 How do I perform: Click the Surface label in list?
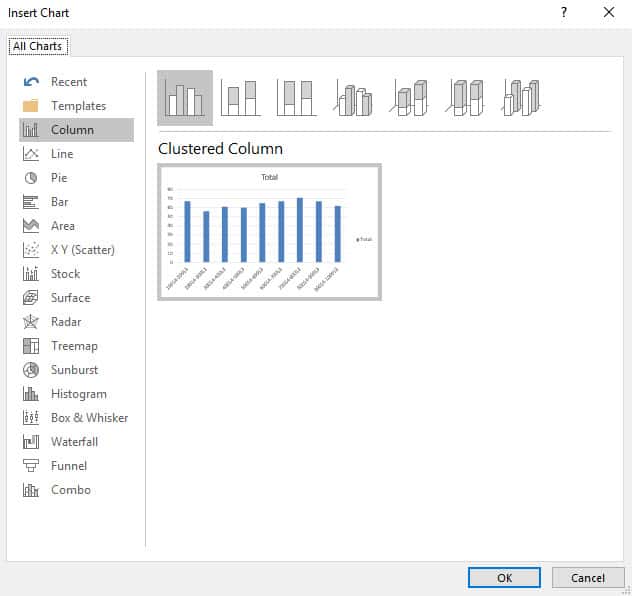[x=71, y=298]
